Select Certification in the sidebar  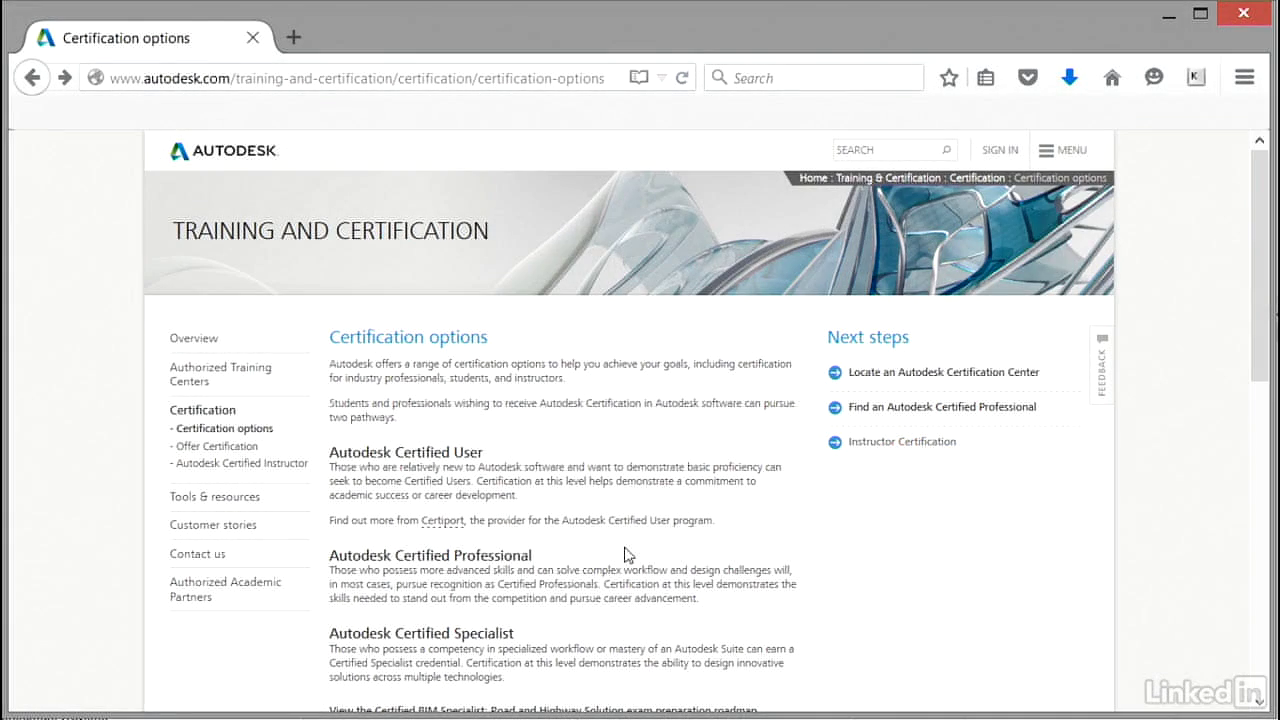(203, 410)
